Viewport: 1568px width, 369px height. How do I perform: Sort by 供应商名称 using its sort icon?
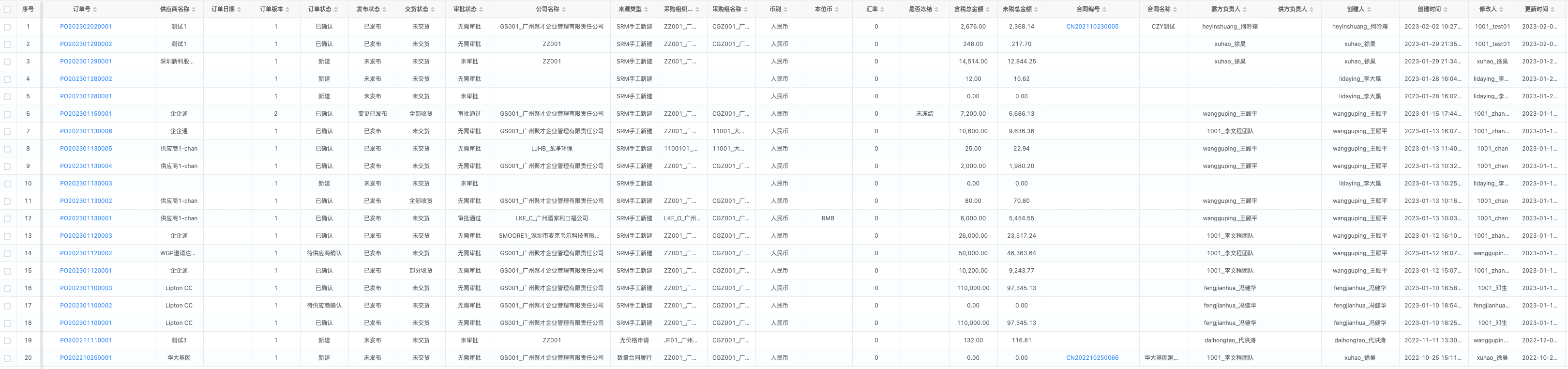tap(194, 9)
